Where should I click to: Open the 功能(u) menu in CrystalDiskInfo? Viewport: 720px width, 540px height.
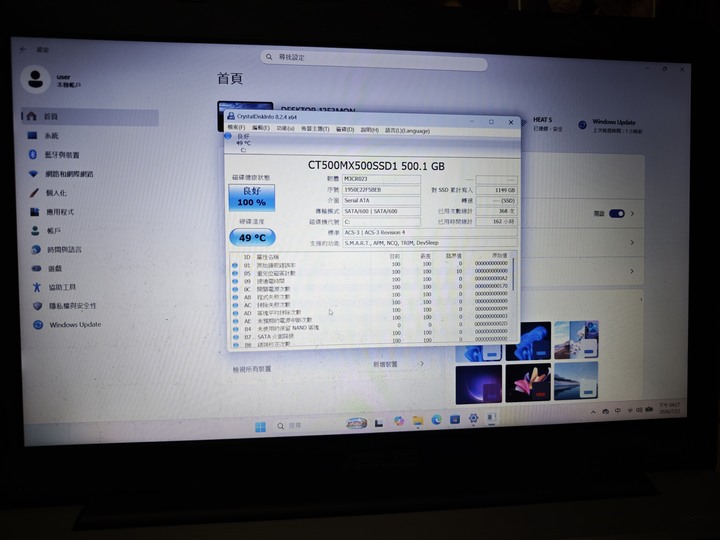coord(285,129)
